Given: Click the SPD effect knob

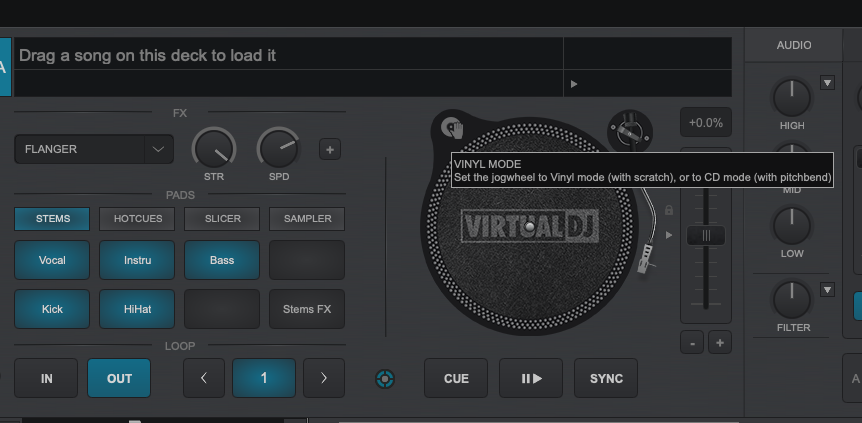Looking at the screenshot, I should click(279, 149).
